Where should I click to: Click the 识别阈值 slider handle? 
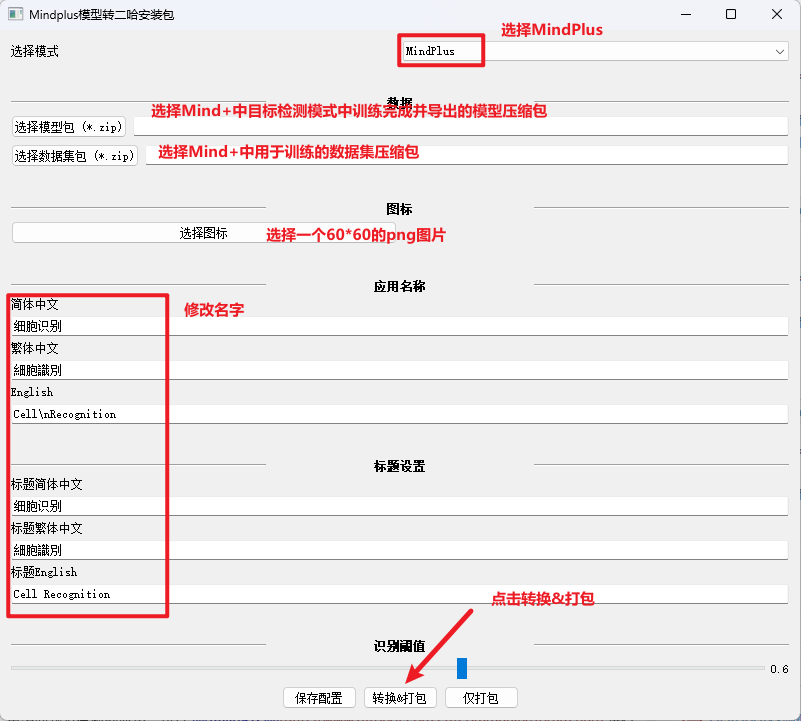tap(462, 668)
